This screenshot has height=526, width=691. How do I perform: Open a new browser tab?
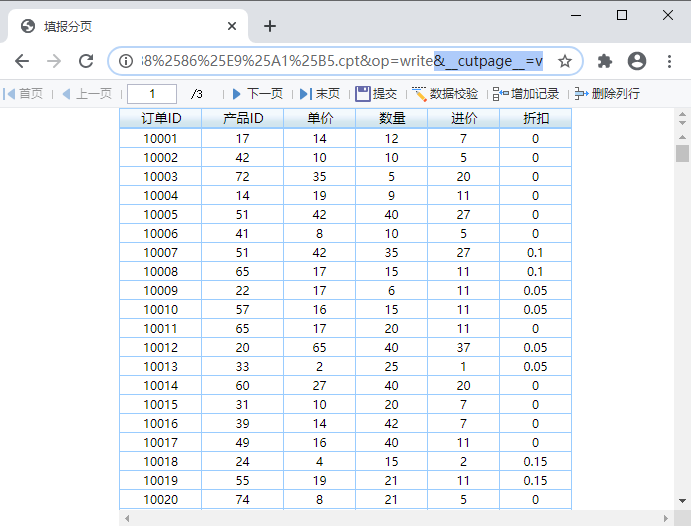click(270, 26)
